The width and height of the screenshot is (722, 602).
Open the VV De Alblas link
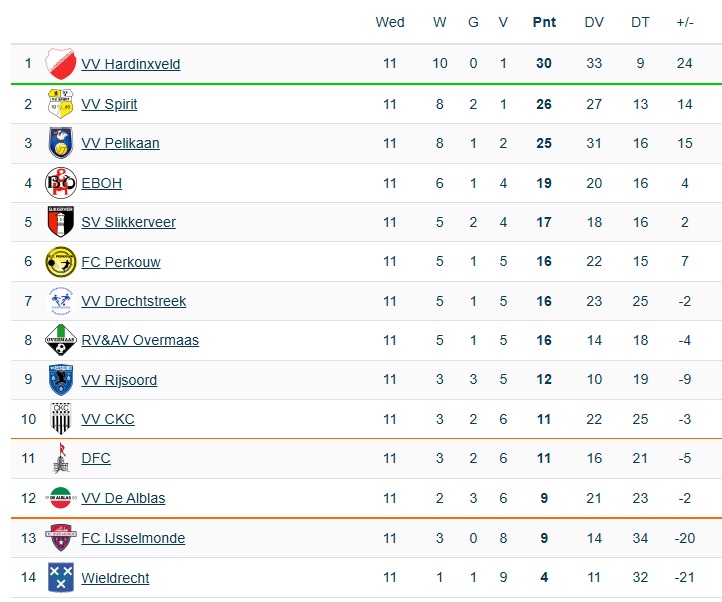[123, 499]
